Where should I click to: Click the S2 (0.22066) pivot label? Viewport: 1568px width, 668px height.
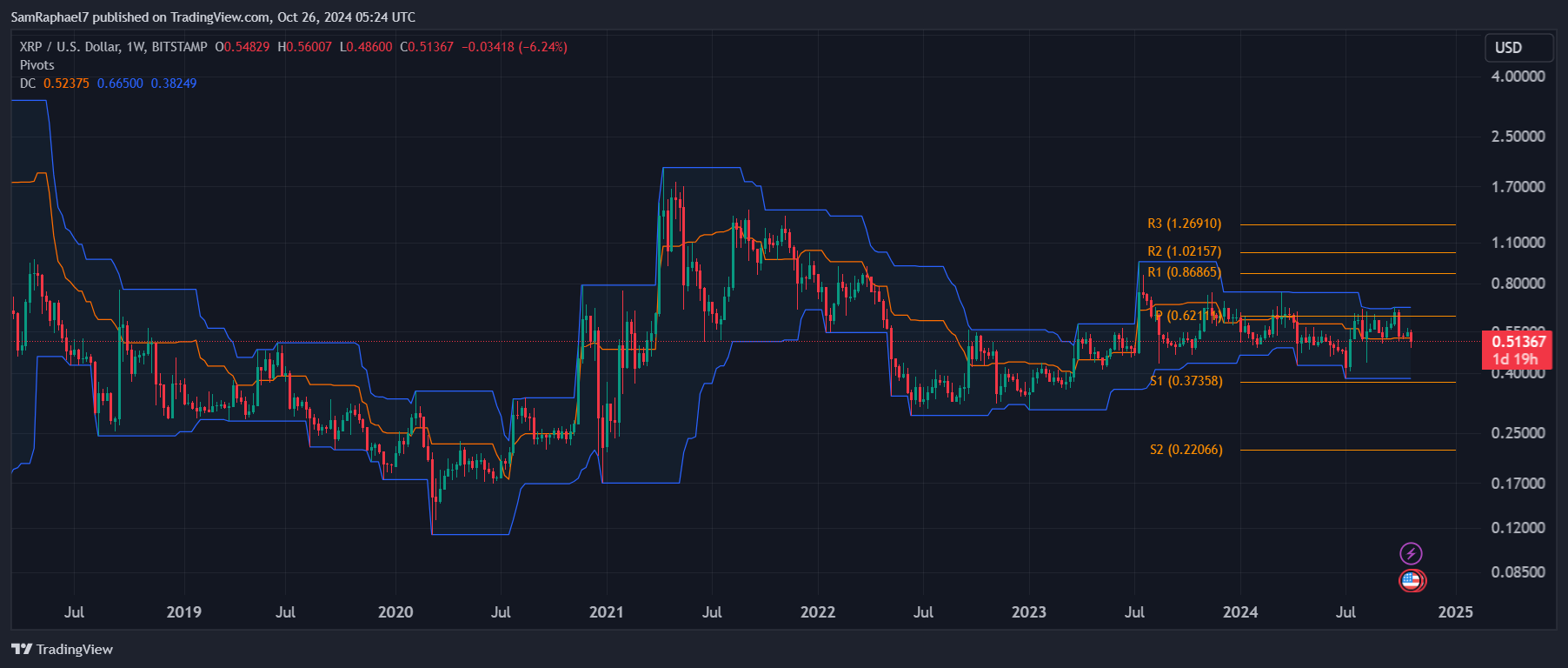click(x=1186, y=450)
